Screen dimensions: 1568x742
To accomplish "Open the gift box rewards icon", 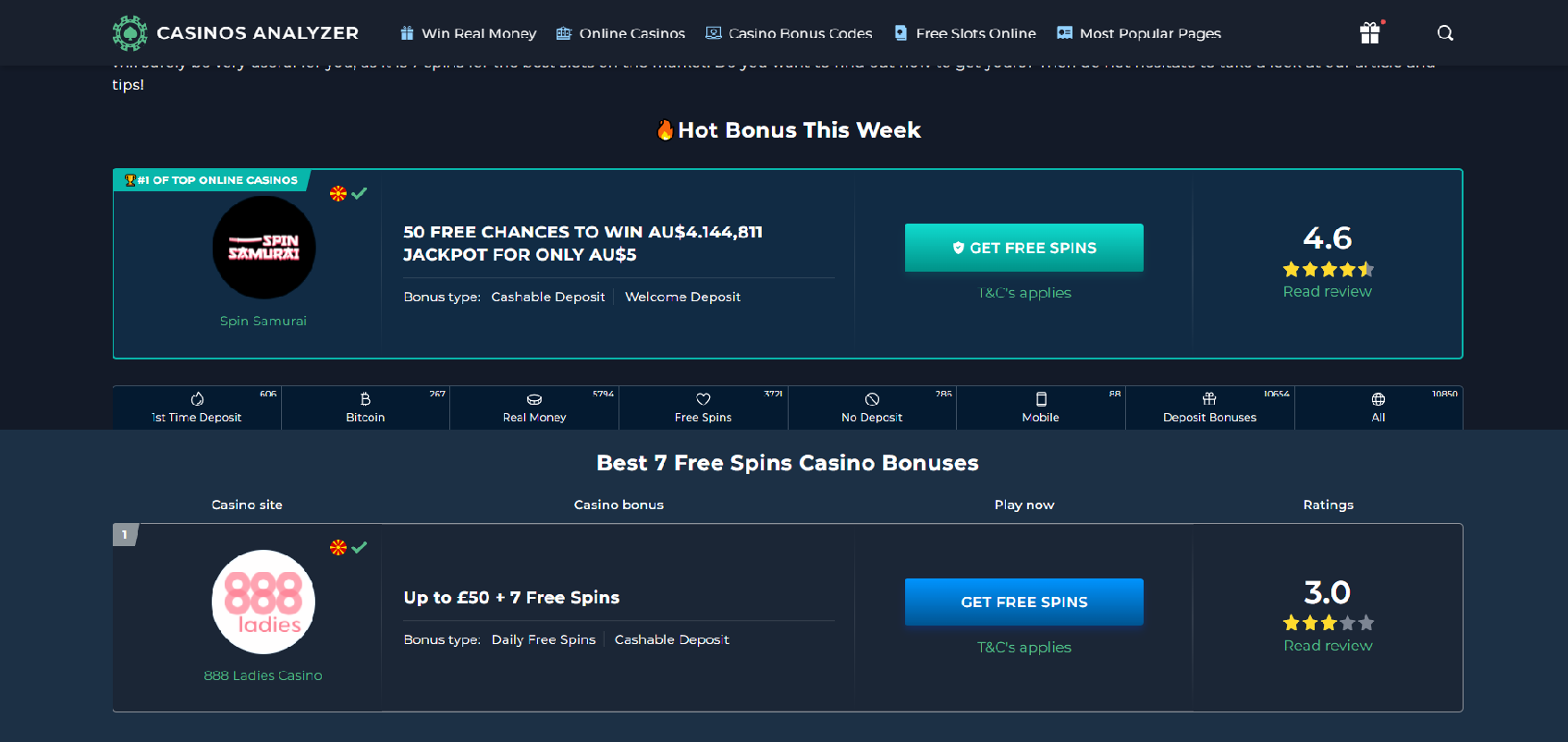I will tap(1370, 33).
